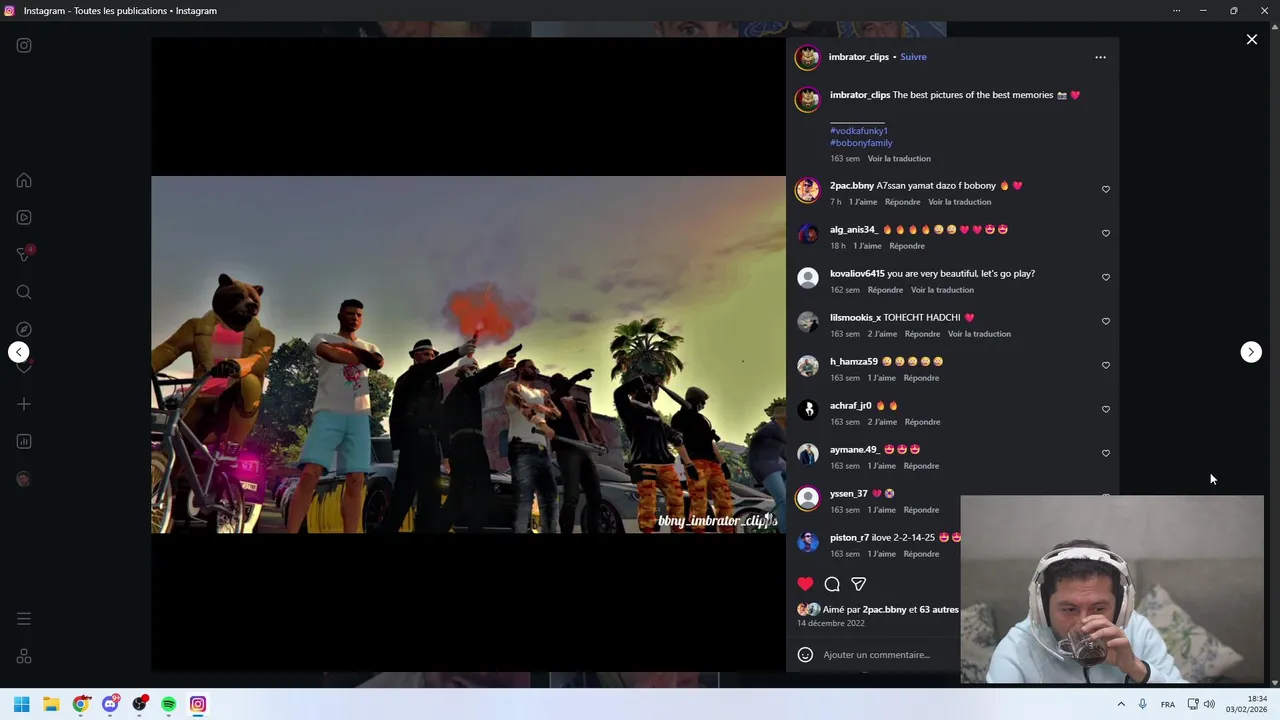1280x720 pixels.
Task: Open kovaliov6415 avatar picture
Action: (808, 278)
